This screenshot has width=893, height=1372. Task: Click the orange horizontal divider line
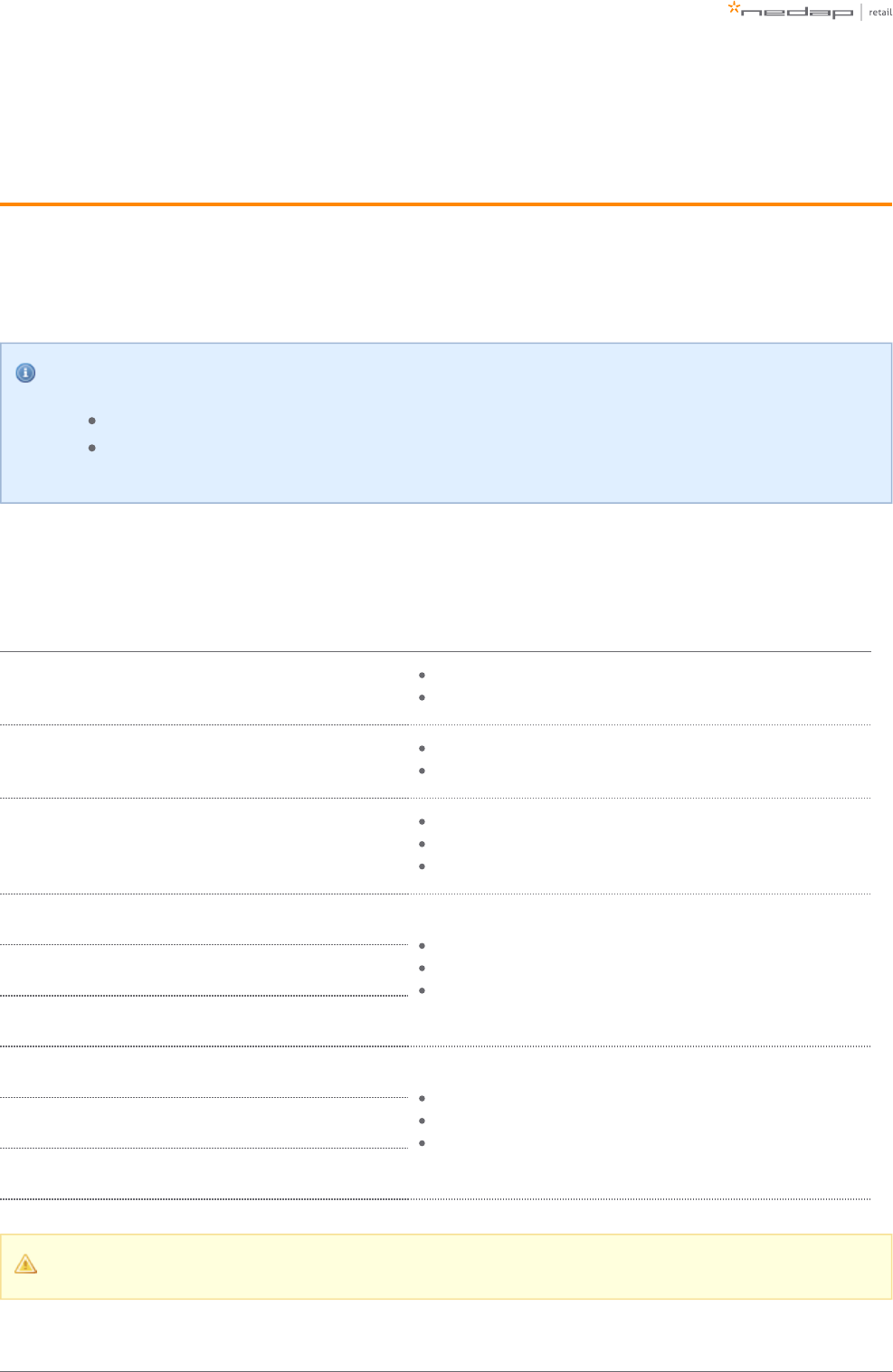coord(446,204)
